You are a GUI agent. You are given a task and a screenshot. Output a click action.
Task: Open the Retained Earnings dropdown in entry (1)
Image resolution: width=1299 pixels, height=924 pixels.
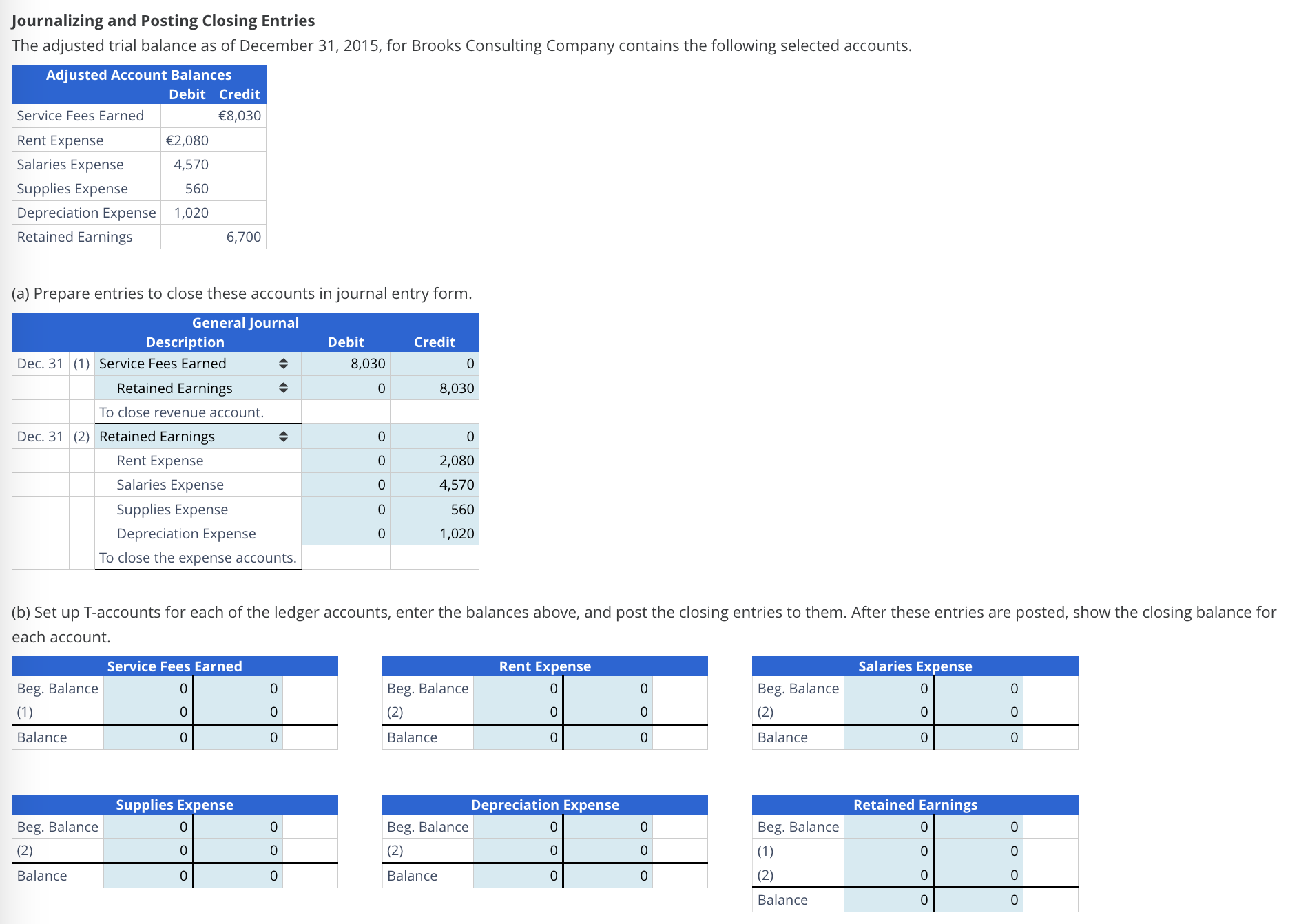pos(282,388)
